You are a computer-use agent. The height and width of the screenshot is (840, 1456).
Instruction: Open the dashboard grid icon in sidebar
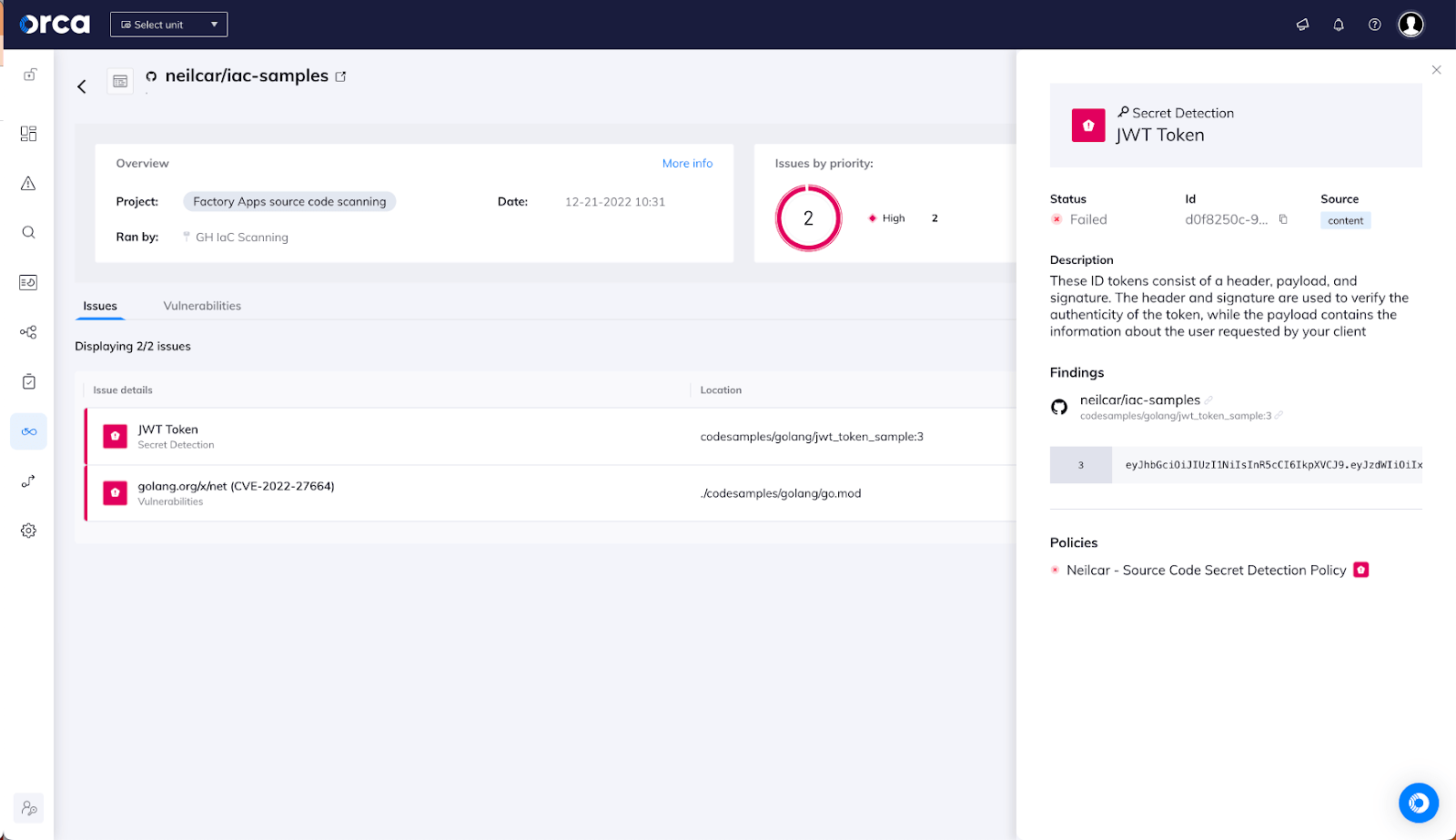(28, 133)
